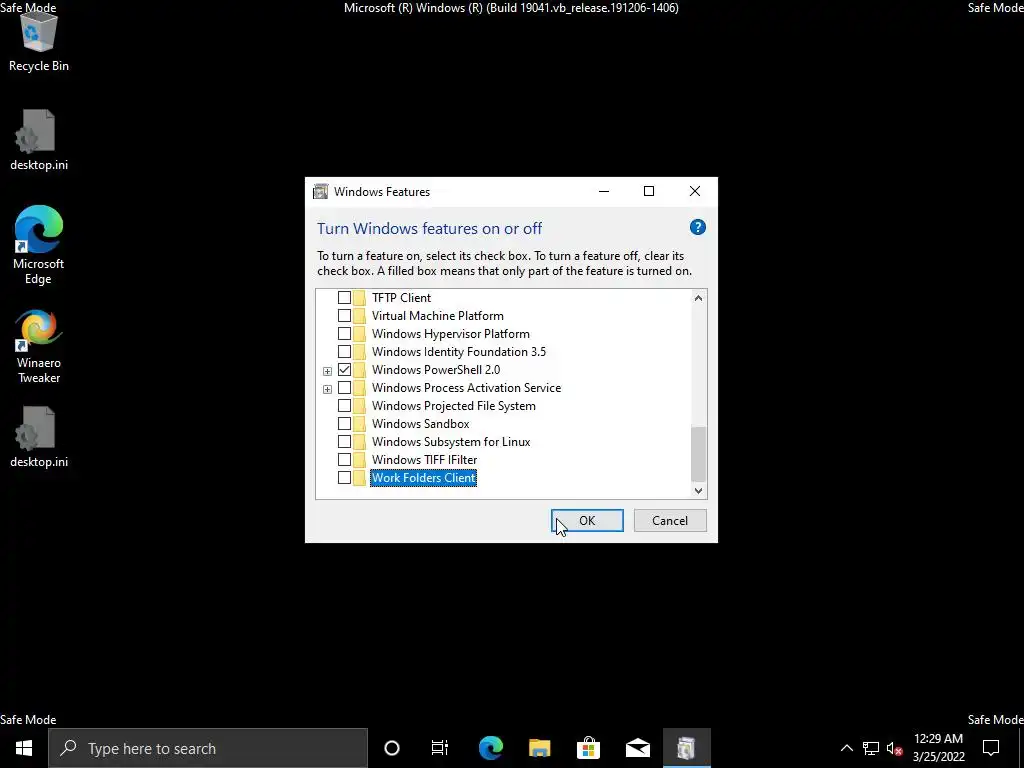Select the Windows TIFF IFilter label
Viewport: 1024px width, 768px height.
tap(424, 460)
